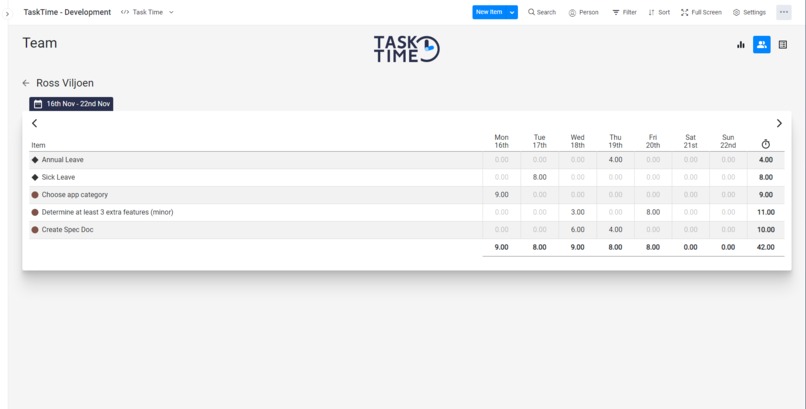The height and width of the screenshot is (409, 806).
Task: Click the Wed 18th column header
Action: click(x=577, y=141)
